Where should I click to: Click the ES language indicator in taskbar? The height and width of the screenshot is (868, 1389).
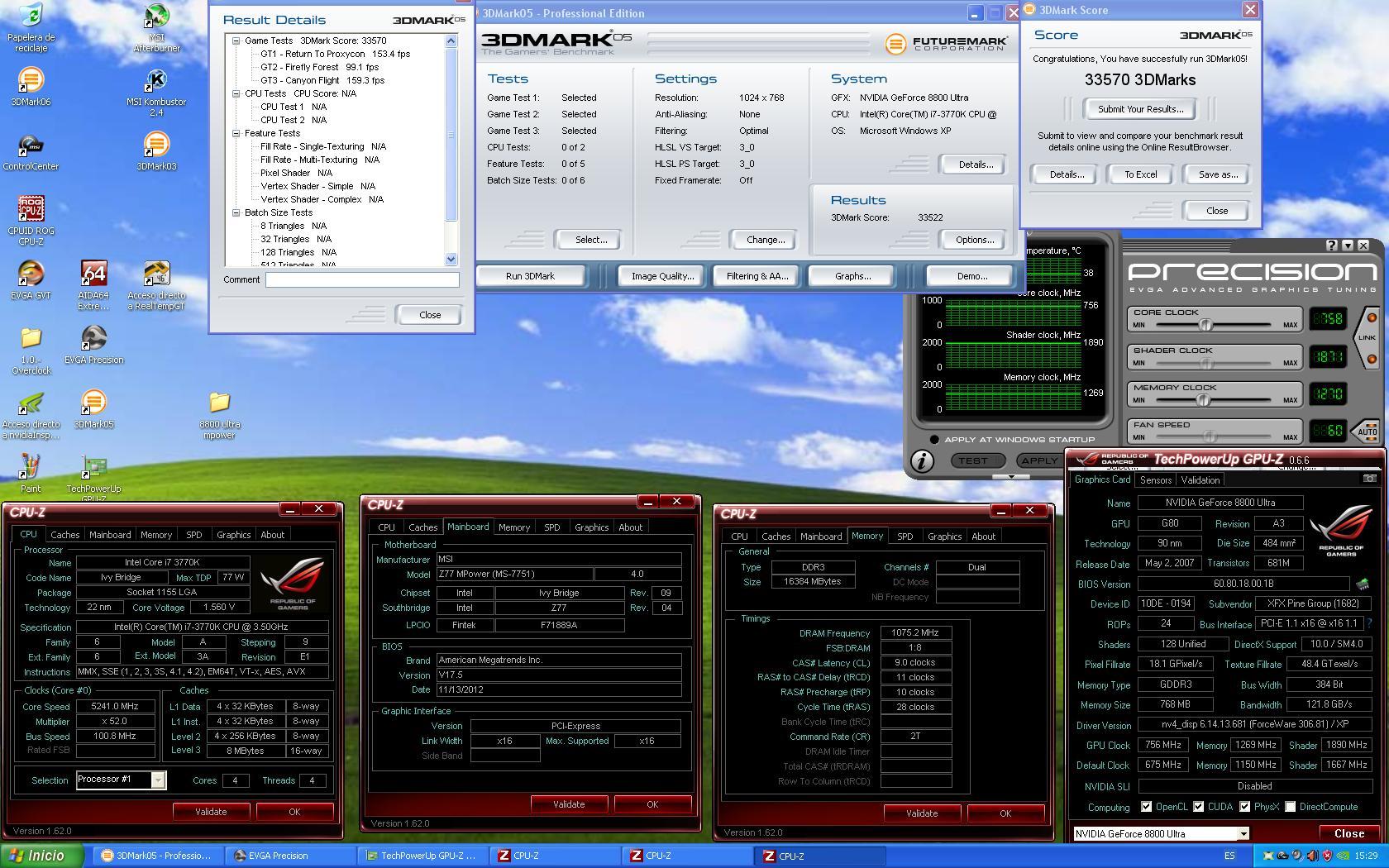tap(1229, 856)
